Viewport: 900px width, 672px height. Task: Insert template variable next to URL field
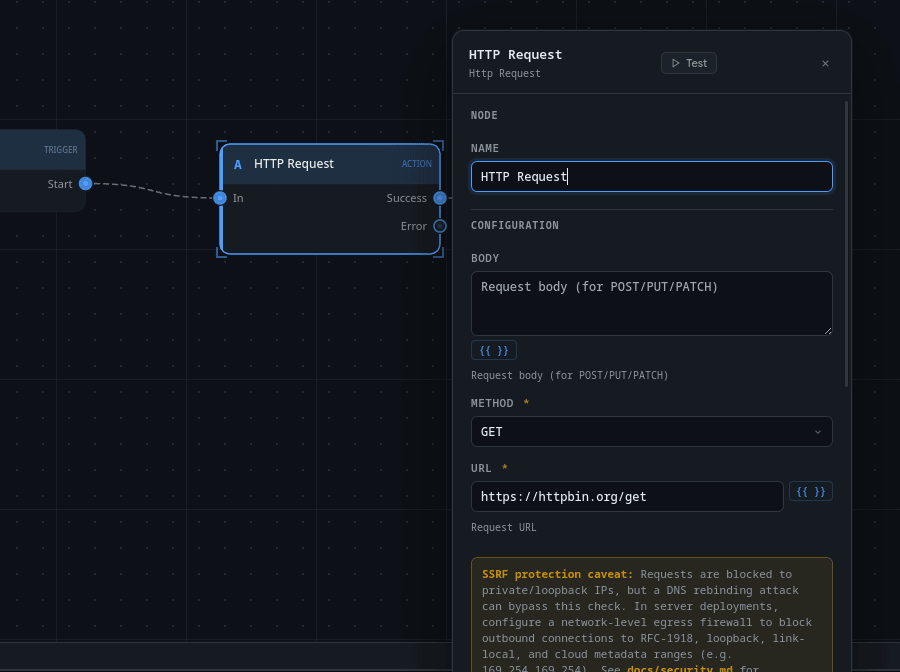coord(810,491)
